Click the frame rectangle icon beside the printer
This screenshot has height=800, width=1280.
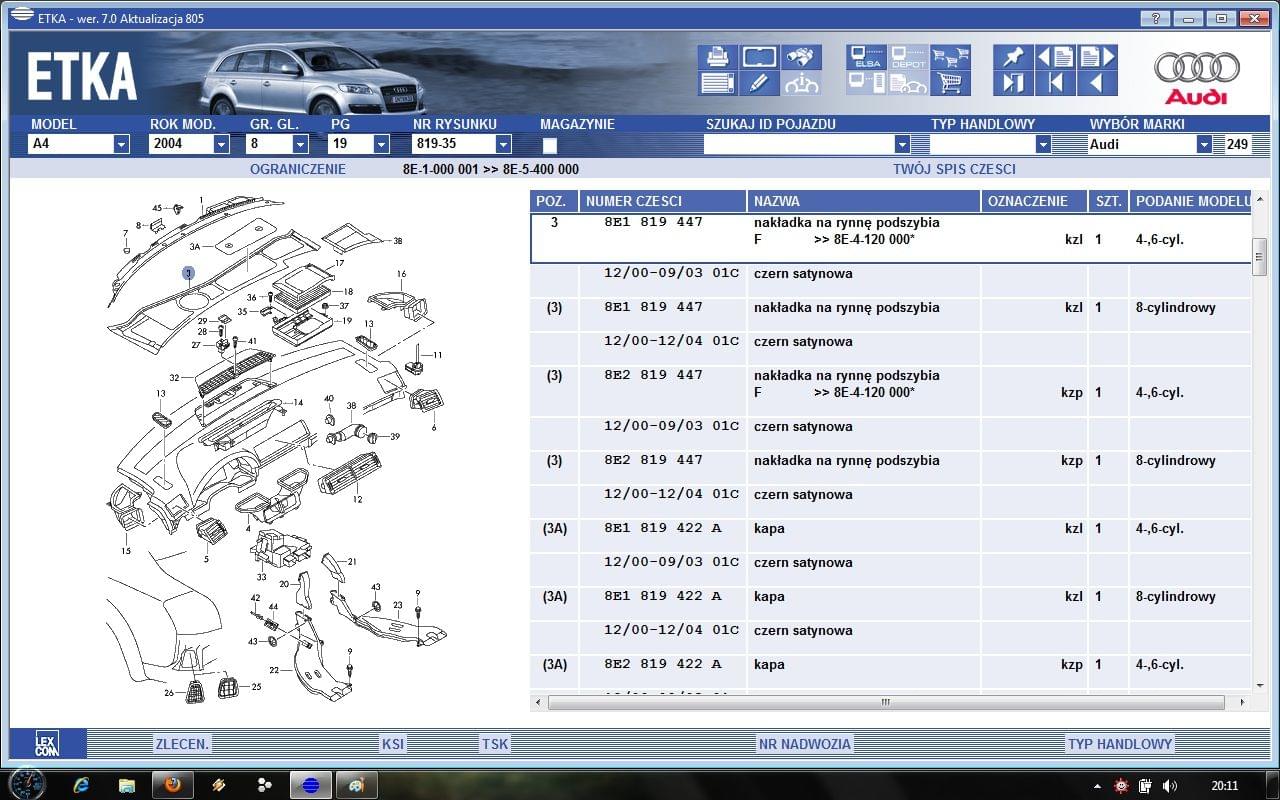point(759,57)
